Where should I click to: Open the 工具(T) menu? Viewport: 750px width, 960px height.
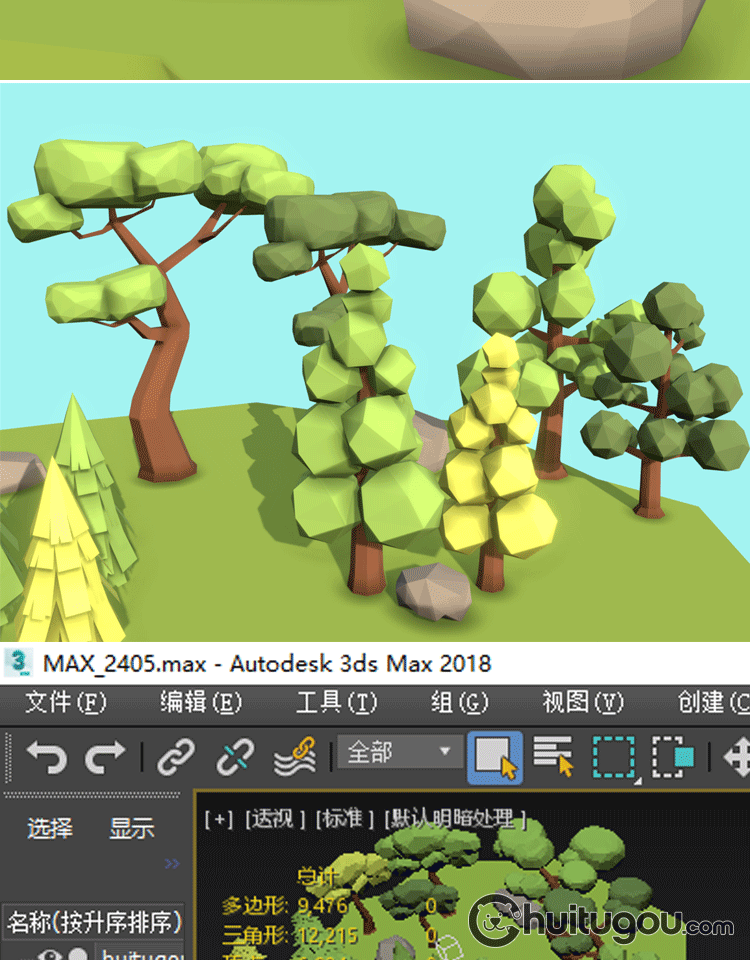[336, 703]
